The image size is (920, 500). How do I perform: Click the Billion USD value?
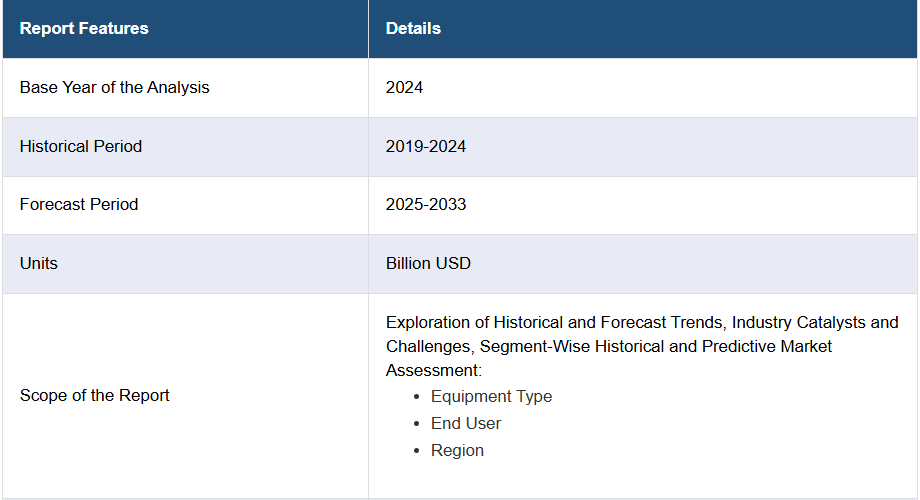pos(428,263)
